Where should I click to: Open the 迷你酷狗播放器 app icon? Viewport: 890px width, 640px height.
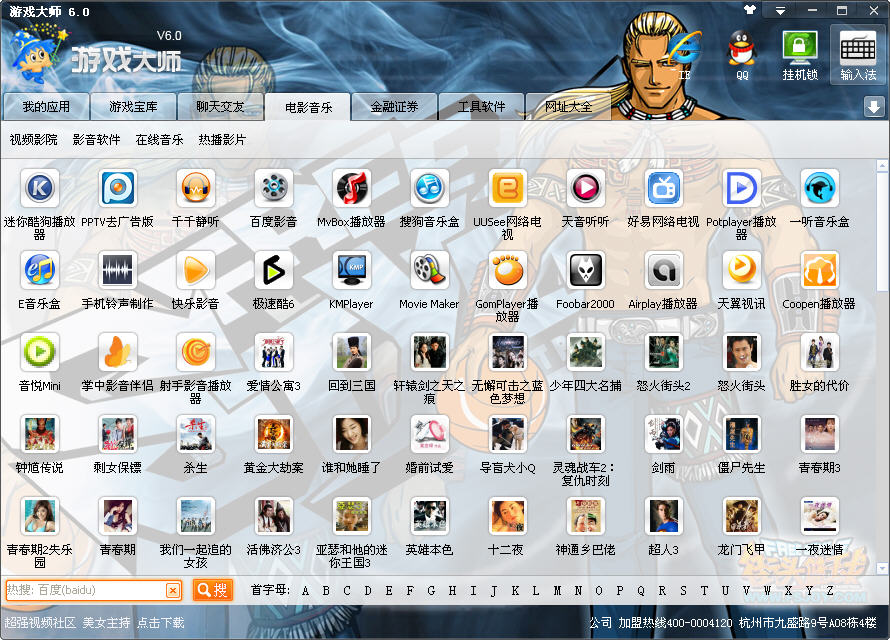[x=39, y=188]
